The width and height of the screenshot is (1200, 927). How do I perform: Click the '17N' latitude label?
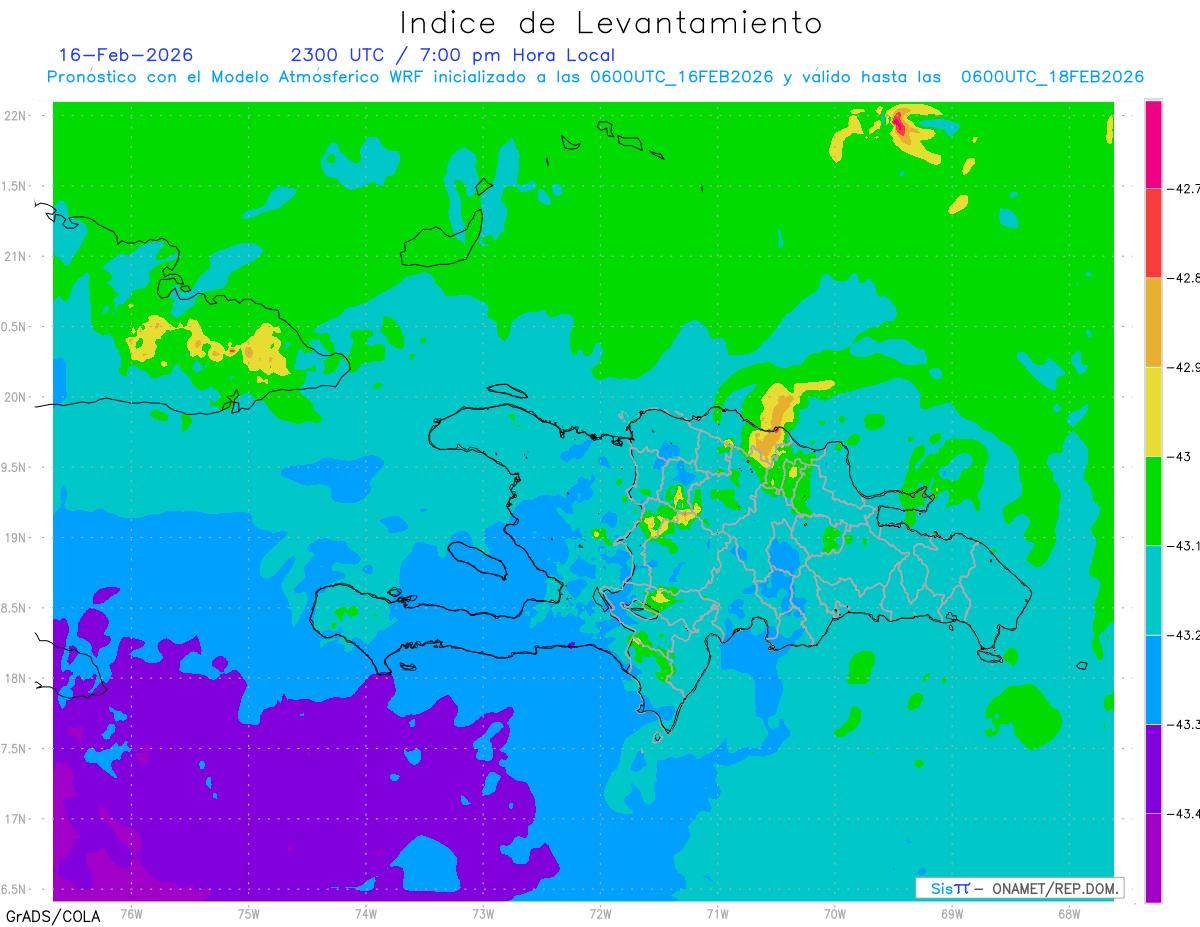(14, 819)
